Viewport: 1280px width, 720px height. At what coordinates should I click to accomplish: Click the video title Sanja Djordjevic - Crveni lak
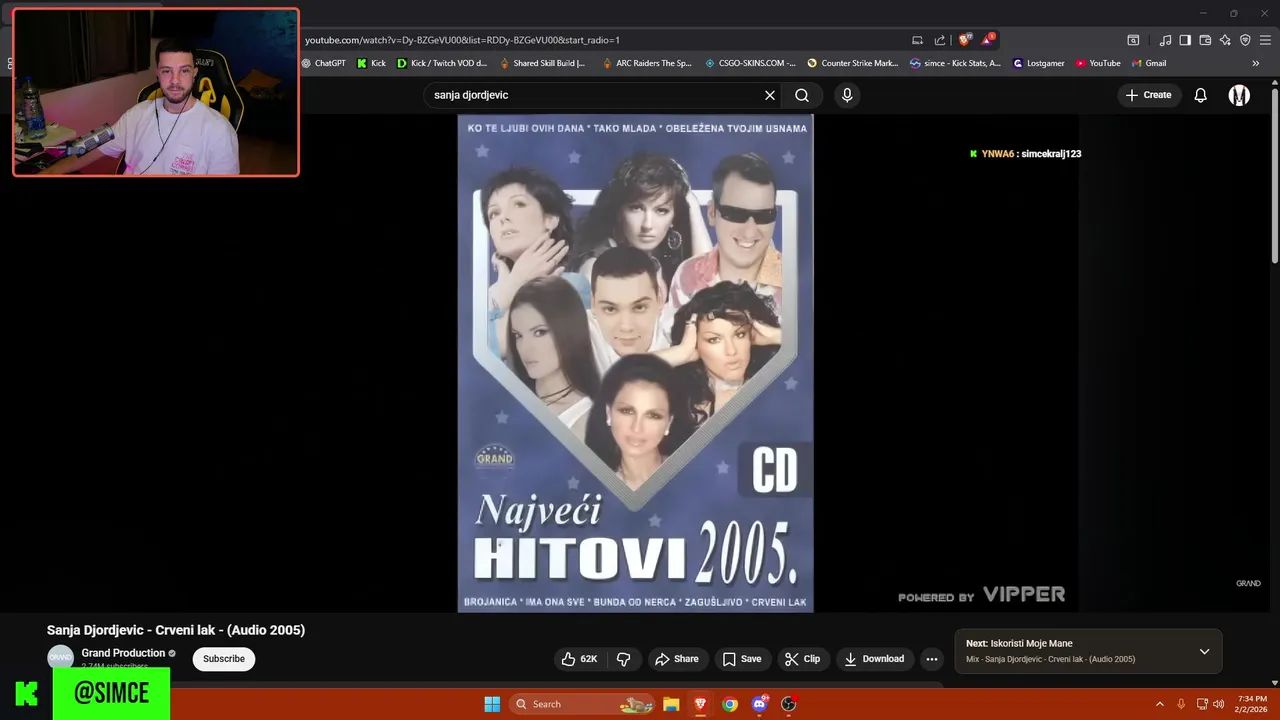click(x=176, y=630)
